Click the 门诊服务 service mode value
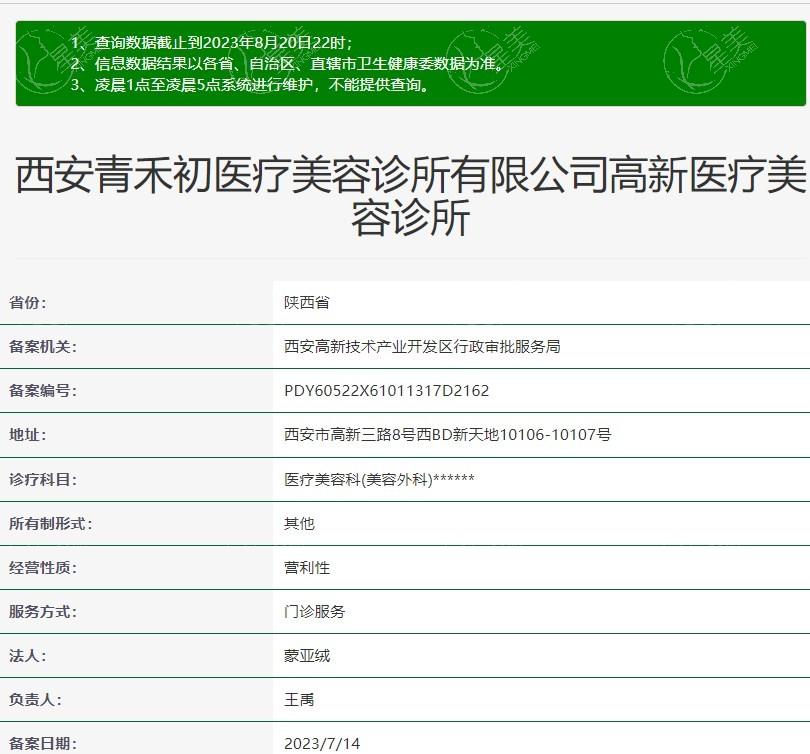This screenshot has height=754, width=810. pyautogui.click(x=314, y=611)
